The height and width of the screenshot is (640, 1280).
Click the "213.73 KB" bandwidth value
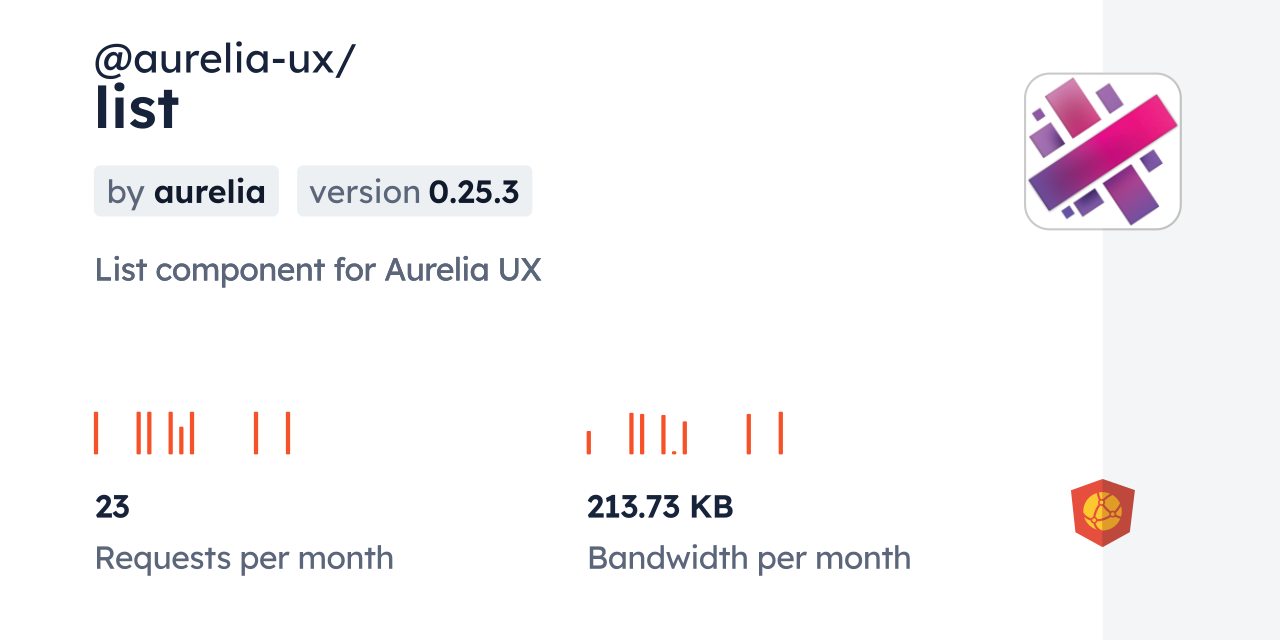pos(660,507)
